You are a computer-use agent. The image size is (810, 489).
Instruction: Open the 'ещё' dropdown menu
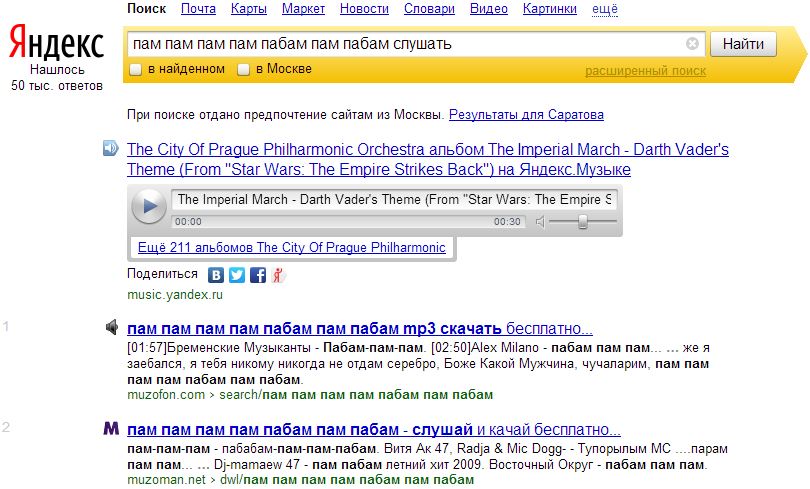point(605,9)
